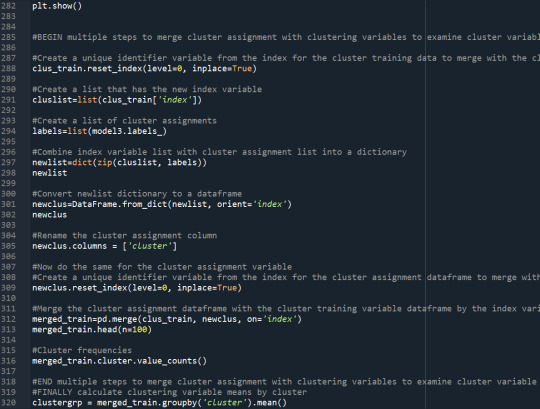This screenshot has width=540, height=409.
Task: Click the comment "#FINALLY calculate clustering variable means by cluster"
Action: coord(169,392)
